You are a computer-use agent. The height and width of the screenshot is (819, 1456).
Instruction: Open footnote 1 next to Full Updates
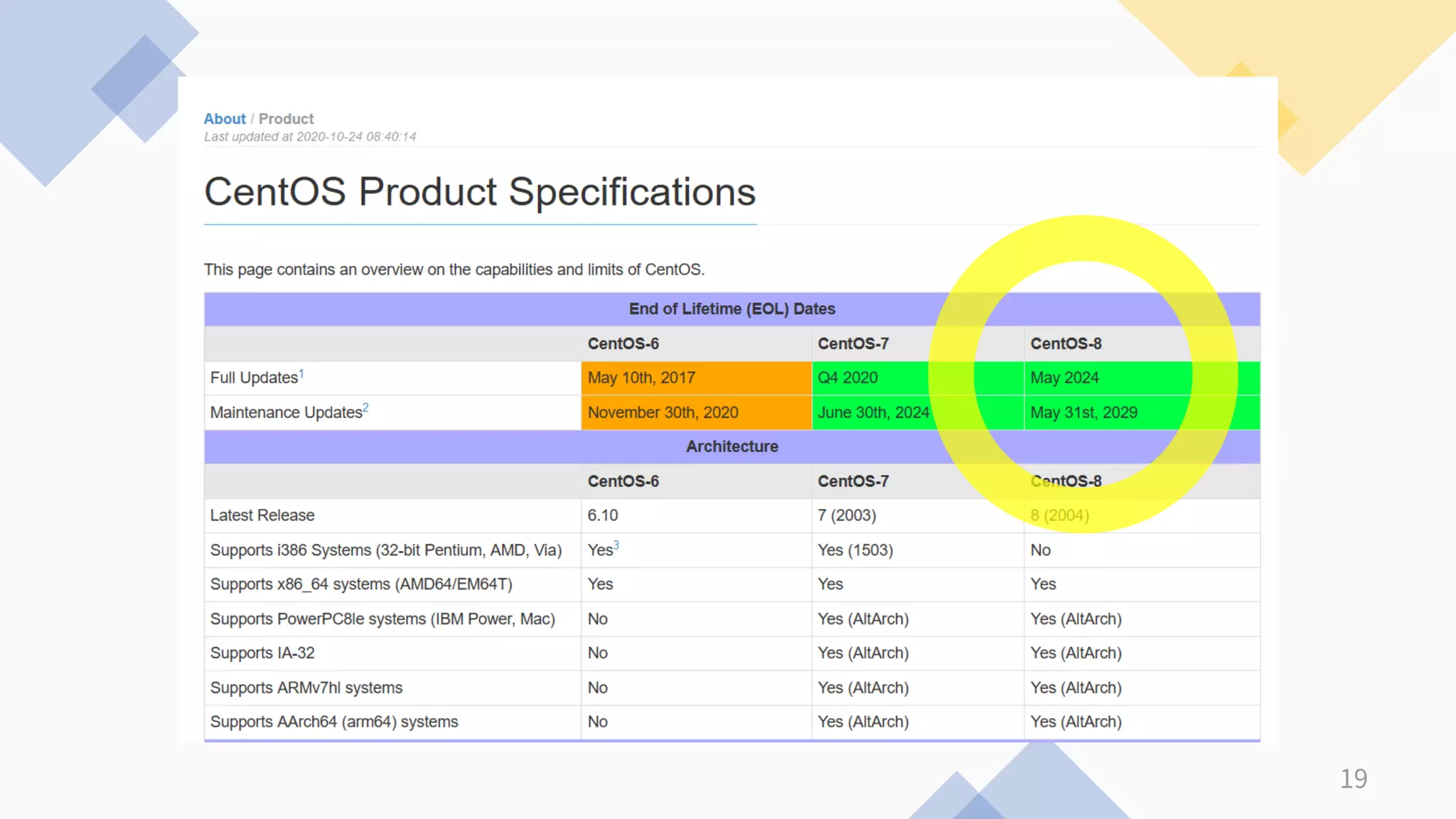coord(301,373)
